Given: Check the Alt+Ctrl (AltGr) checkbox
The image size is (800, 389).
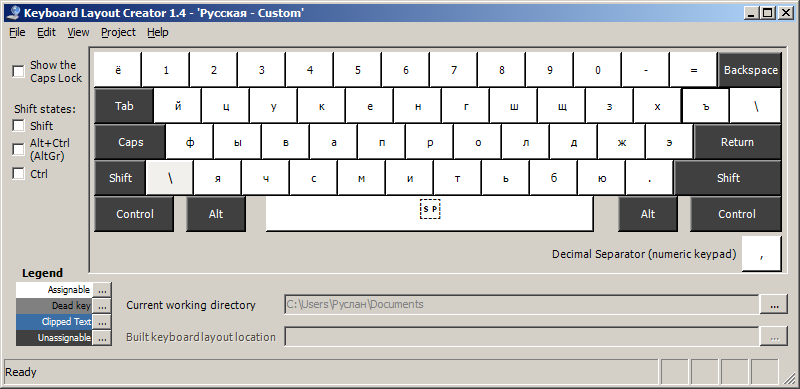Looking at the screenshot, I should 18,150.
